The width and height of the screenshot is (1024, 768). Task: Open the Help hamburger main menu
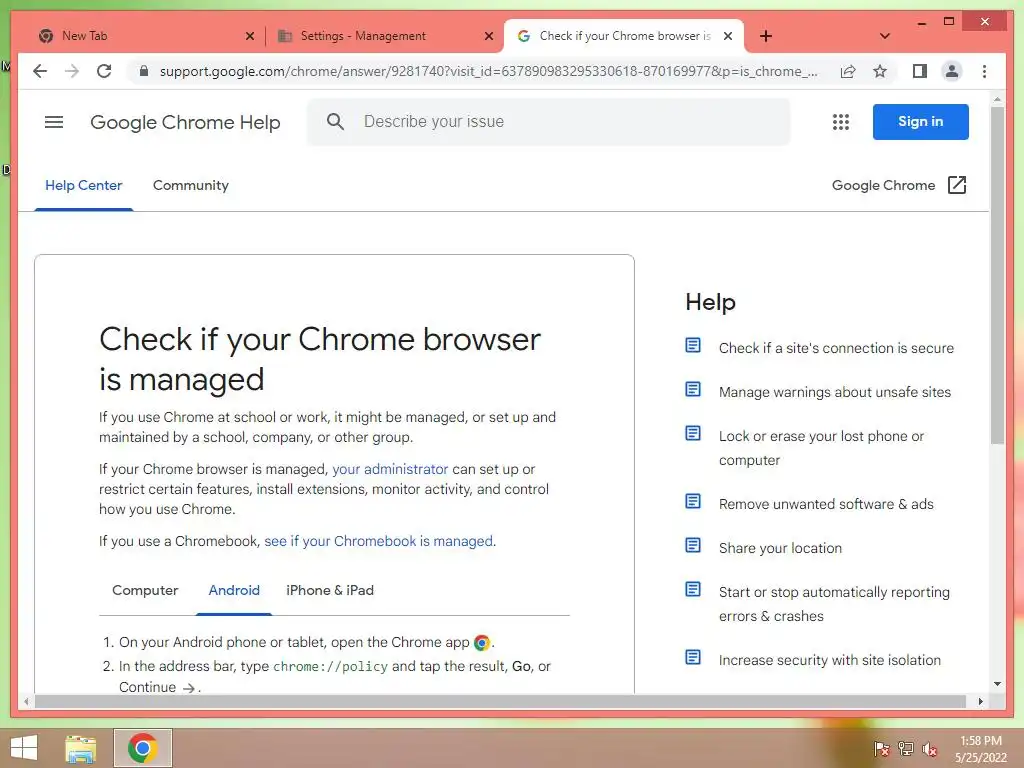(54, 122)
